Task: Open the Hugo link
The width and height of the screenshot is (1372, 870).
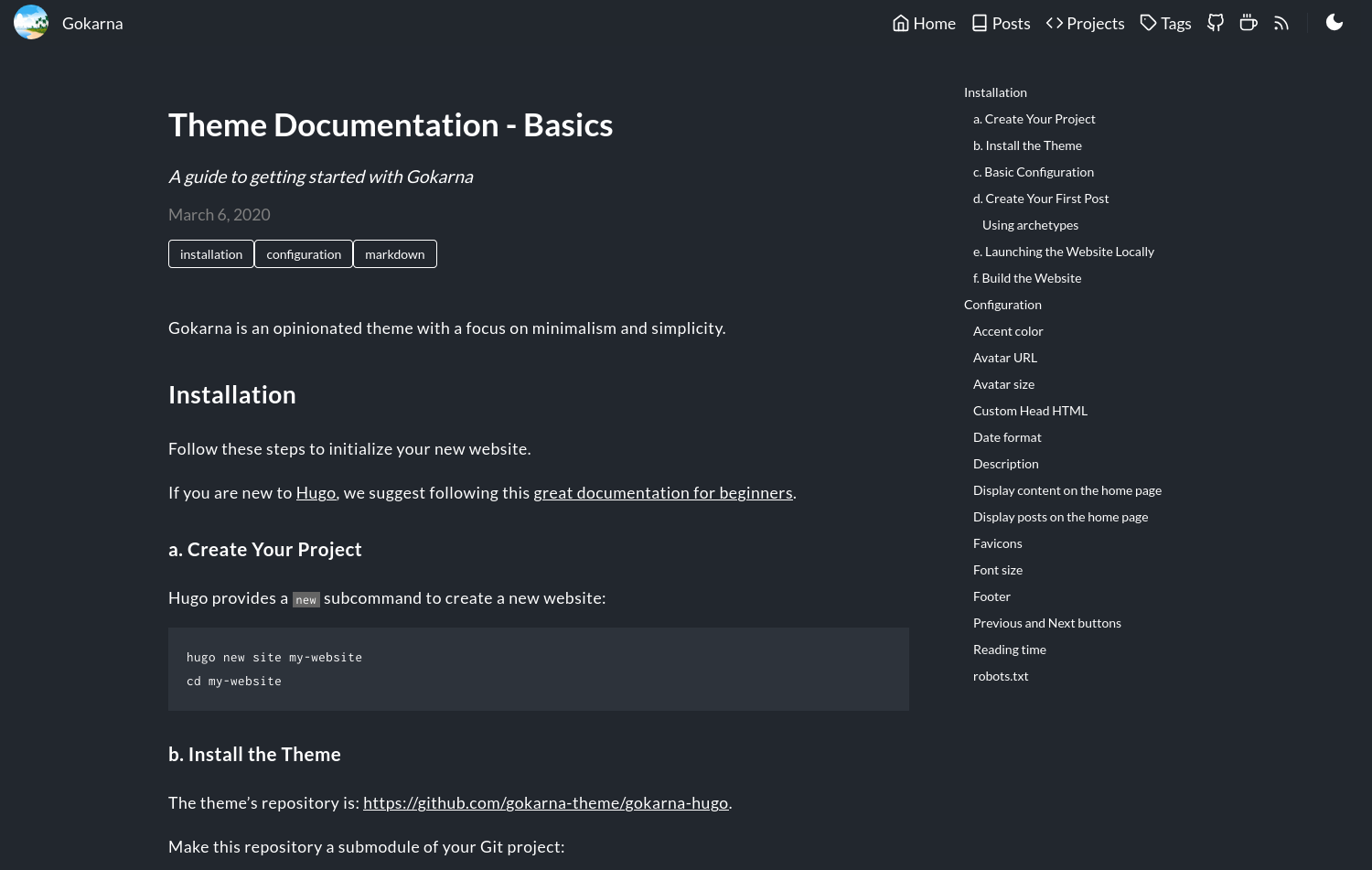Action: point(316,493)
